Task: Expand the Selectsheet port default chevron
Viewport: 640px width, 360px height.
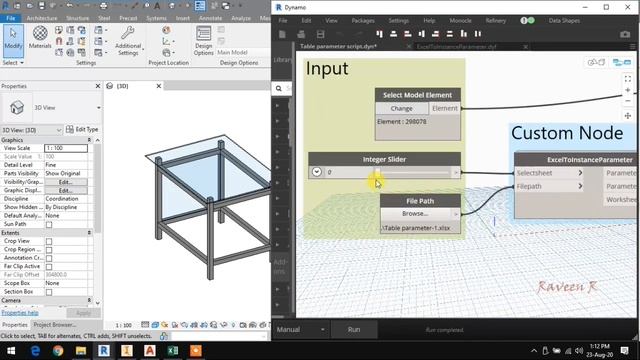Action: (x=580, y=173)
